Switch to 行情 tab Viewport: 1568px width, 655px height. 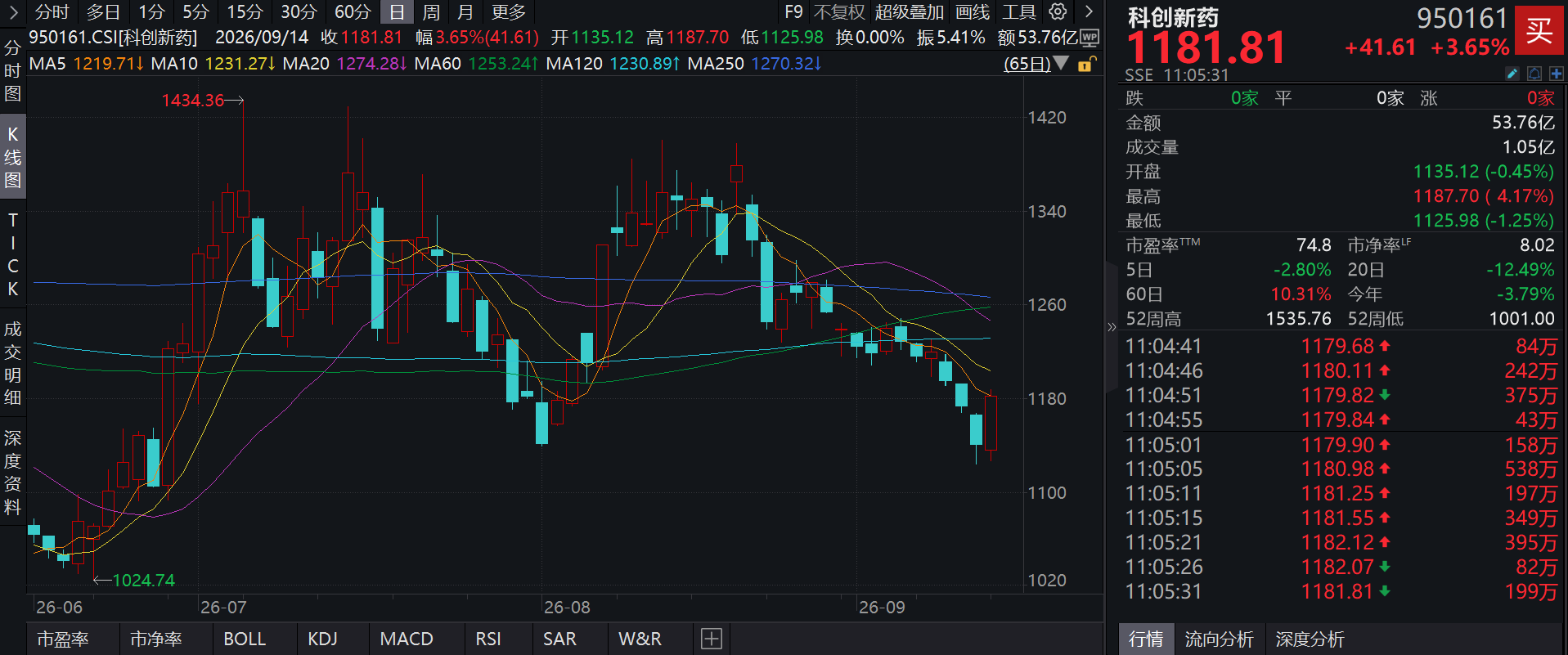coord(1146,639)
